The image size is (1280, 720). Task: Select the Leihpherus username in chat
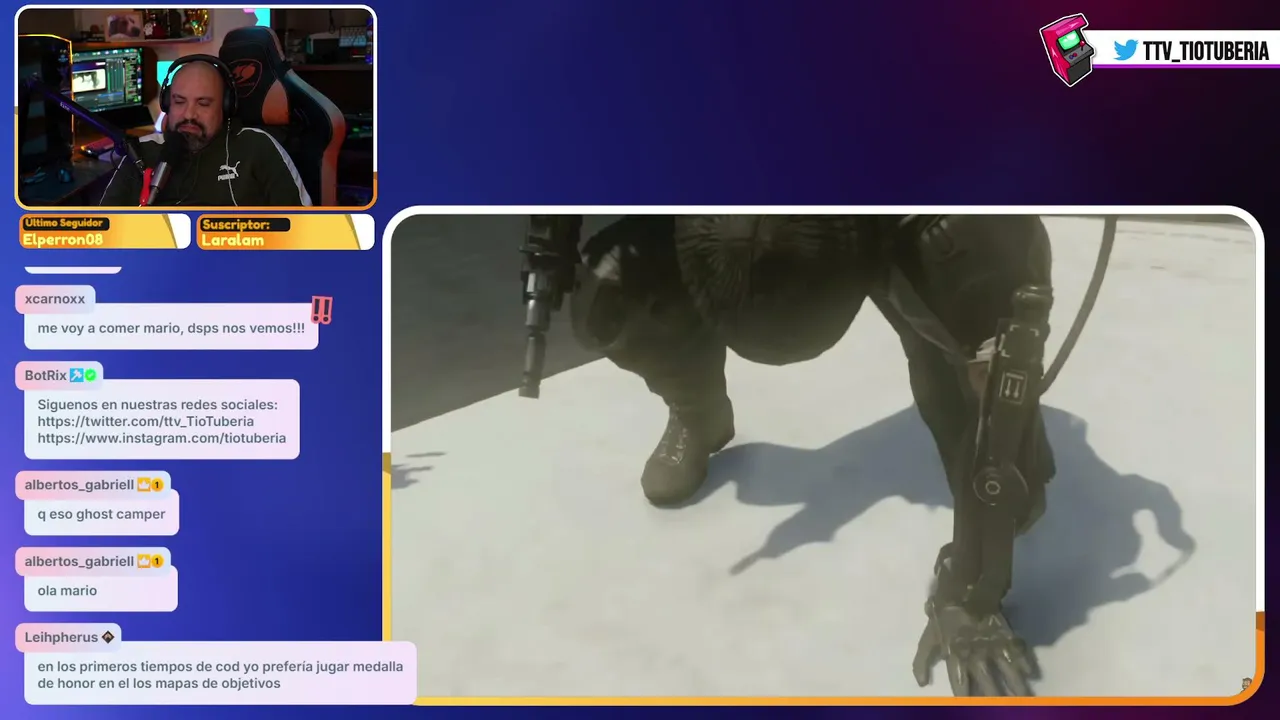pyautogui.click(x=61, y=637)
